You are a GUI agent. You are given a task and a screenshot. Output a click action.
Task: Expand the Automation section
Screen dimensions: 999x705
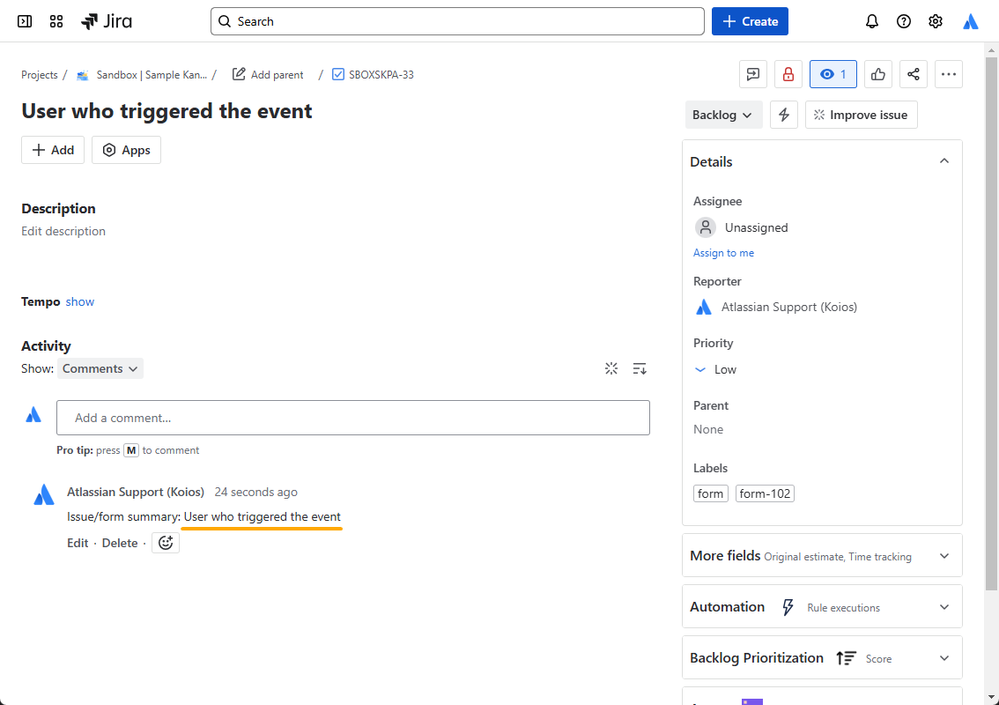point(944,607)
